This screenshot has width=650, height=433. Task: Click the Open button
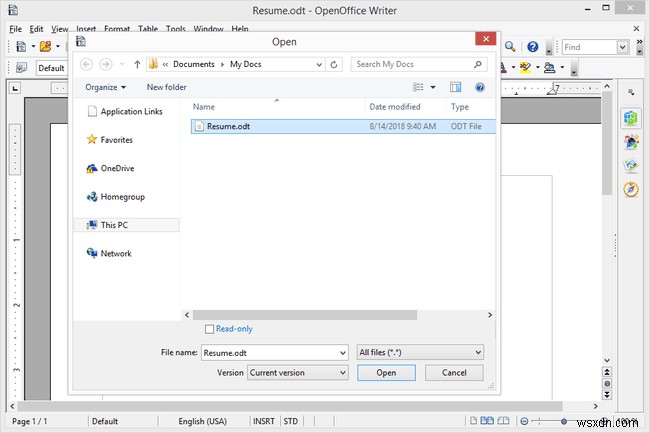click(x=386, y=373)
